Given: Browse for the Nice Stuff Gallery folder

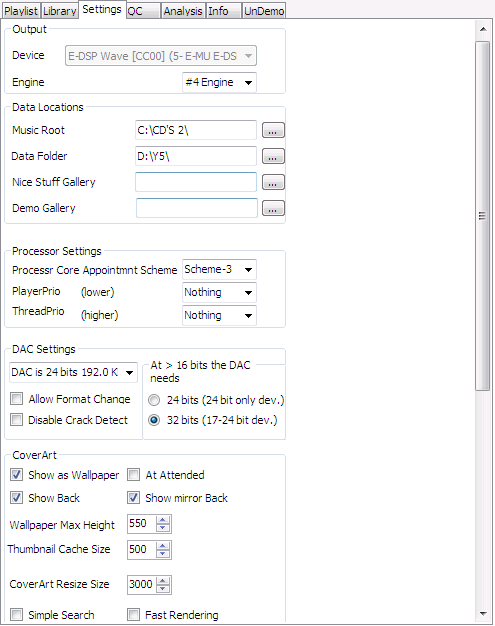Looking at the screenshot, I should (273, 182).
